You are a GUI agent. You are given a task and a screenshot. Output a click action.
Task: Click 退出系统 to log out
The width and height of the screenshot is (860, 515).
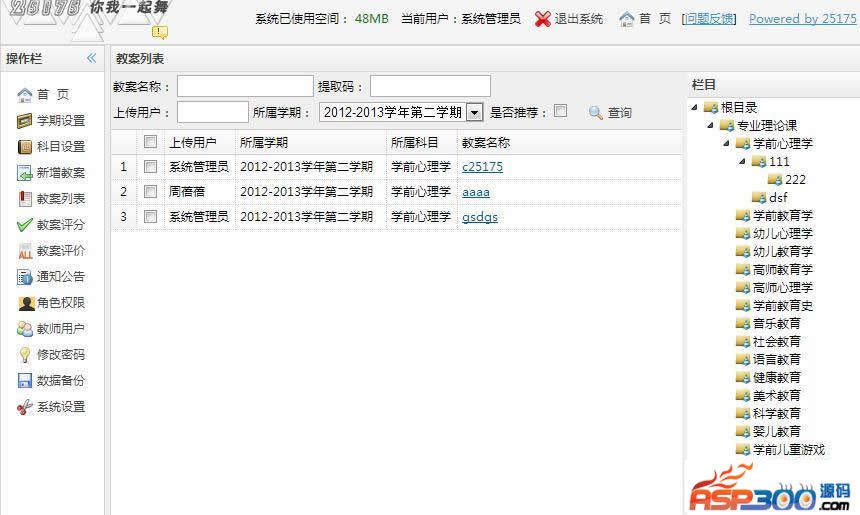pyautogui.click(x=579, y=19)
